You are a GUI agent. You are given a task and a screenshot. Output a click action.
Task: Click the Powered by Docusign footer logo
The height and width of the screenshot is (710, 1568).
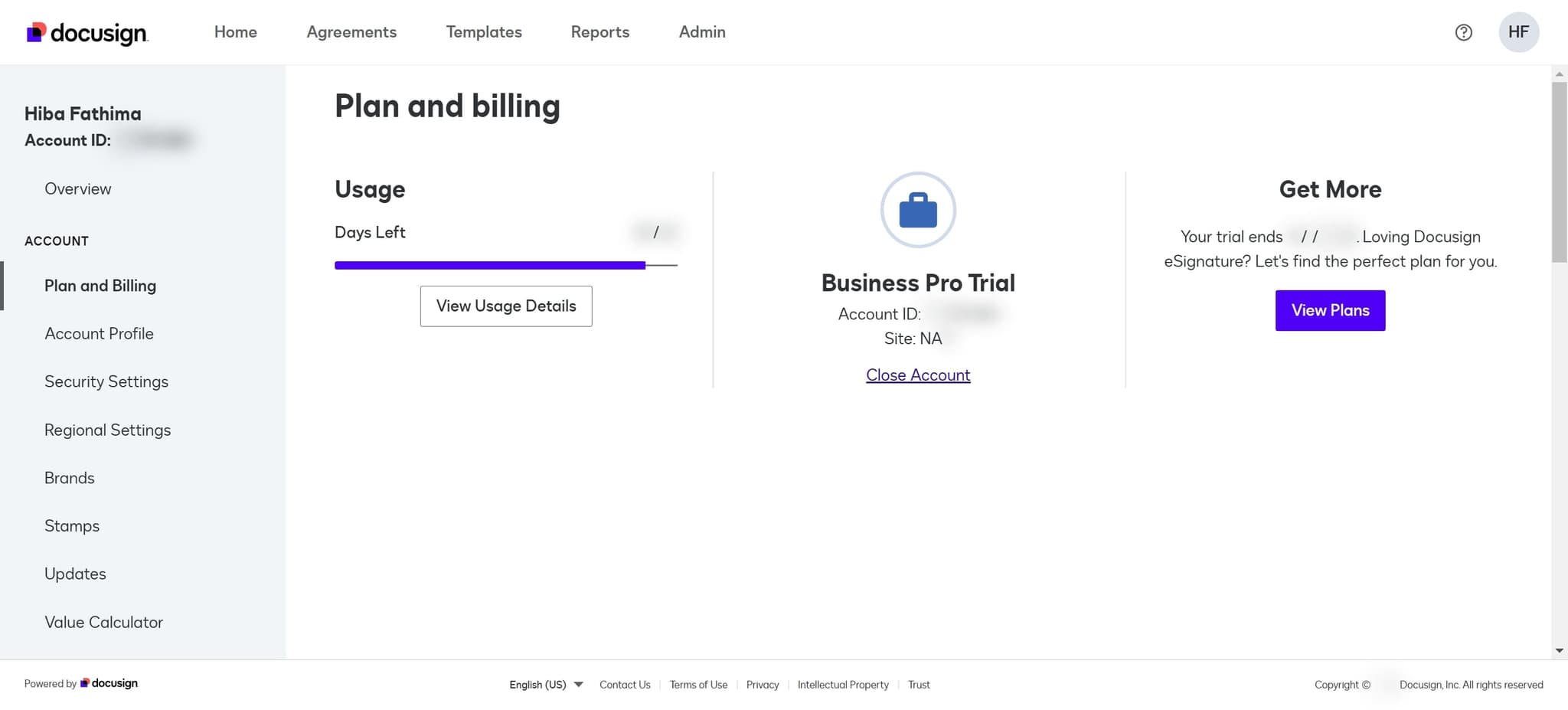coord(109,683)
